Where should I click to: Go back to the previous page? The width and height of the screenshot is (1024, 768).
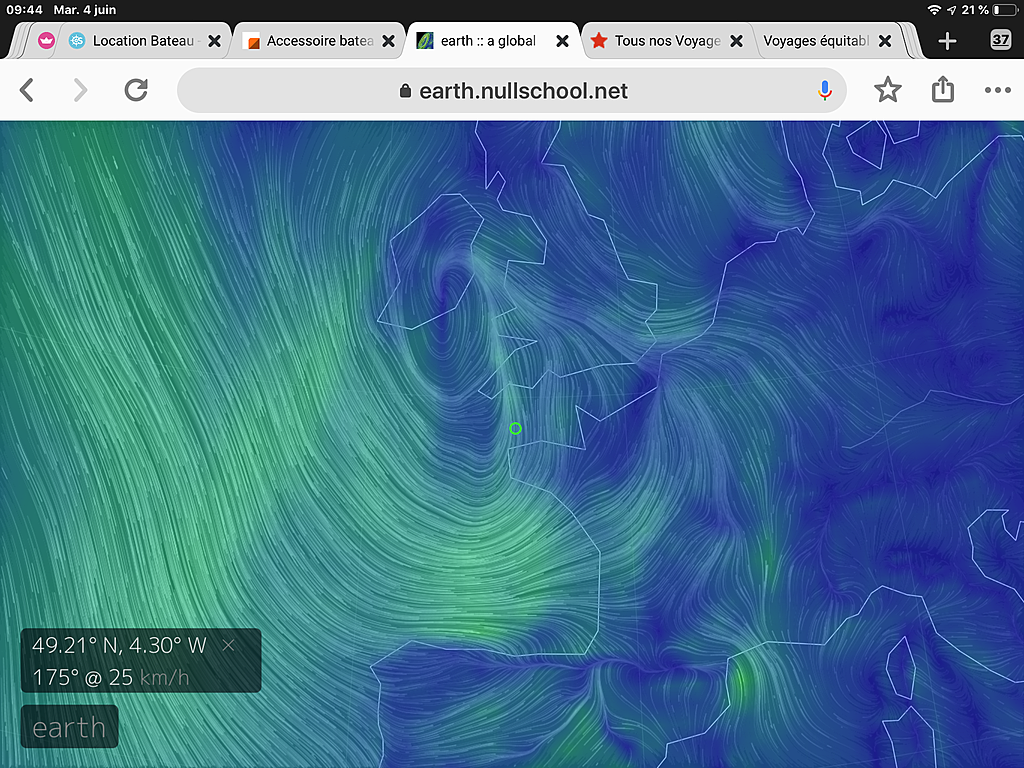click(27, 90)
